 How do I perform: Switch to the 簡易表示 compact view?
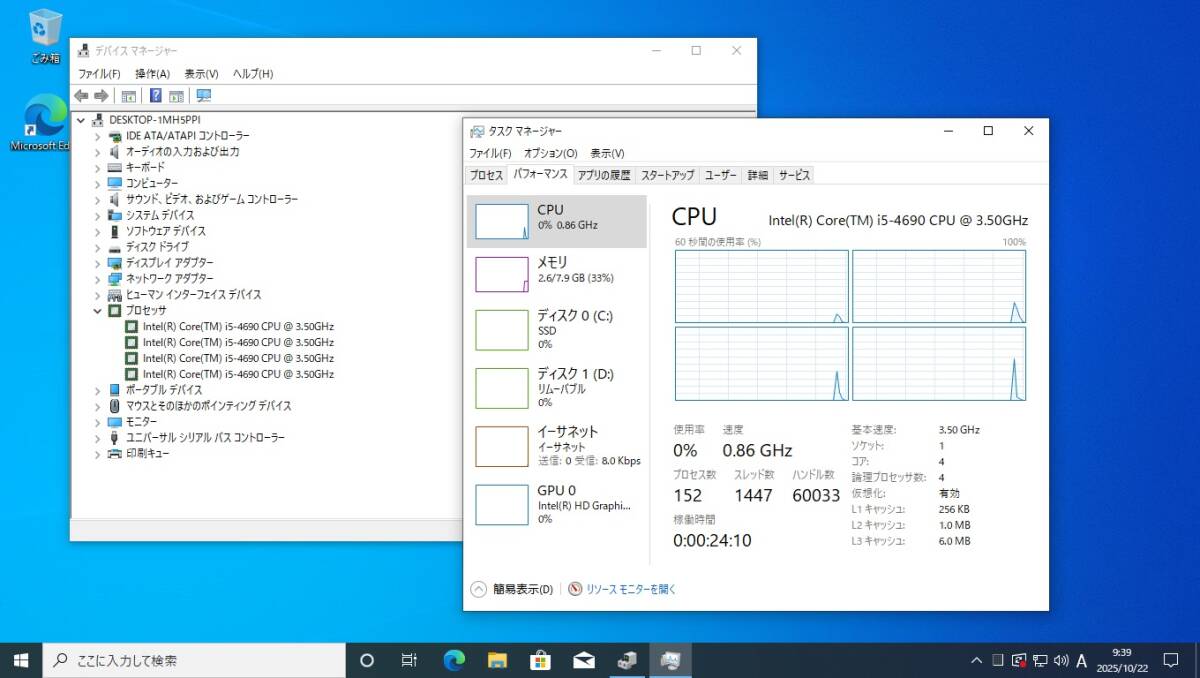pyautogui.click(x=512, y=589)
